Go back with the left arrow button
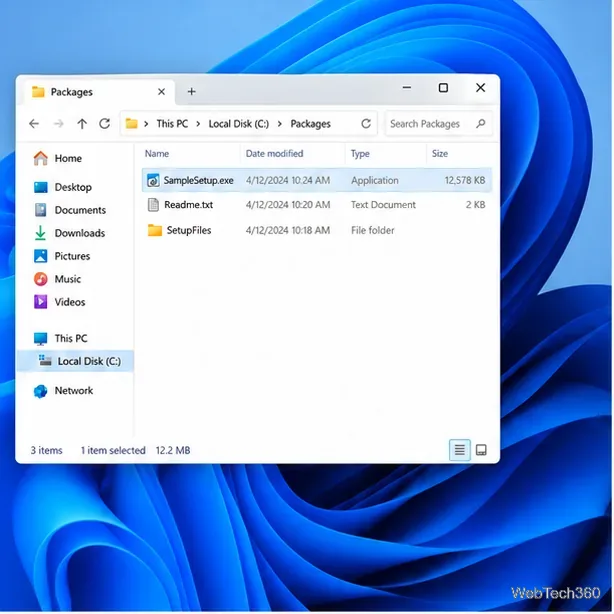Screen dimensions: 614x614 (34, 124)
